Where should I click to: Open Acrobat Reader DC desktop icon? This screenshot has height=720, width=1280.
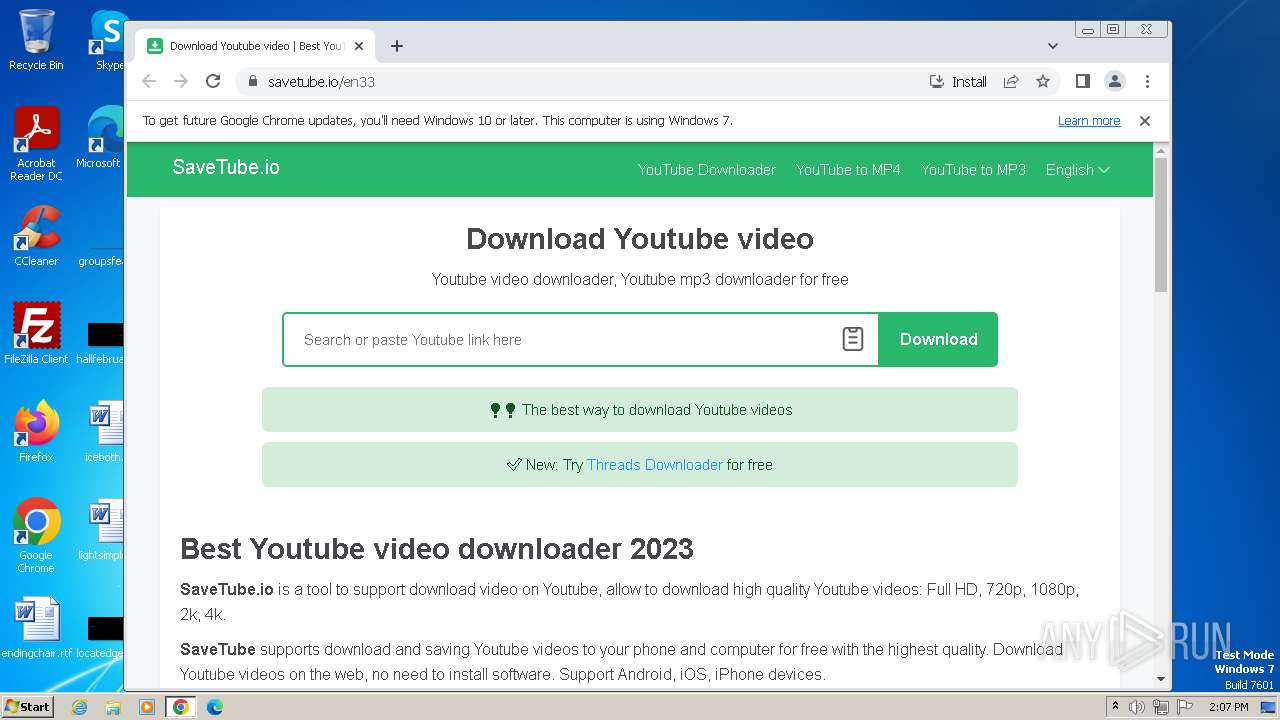(x=36, y=144)
